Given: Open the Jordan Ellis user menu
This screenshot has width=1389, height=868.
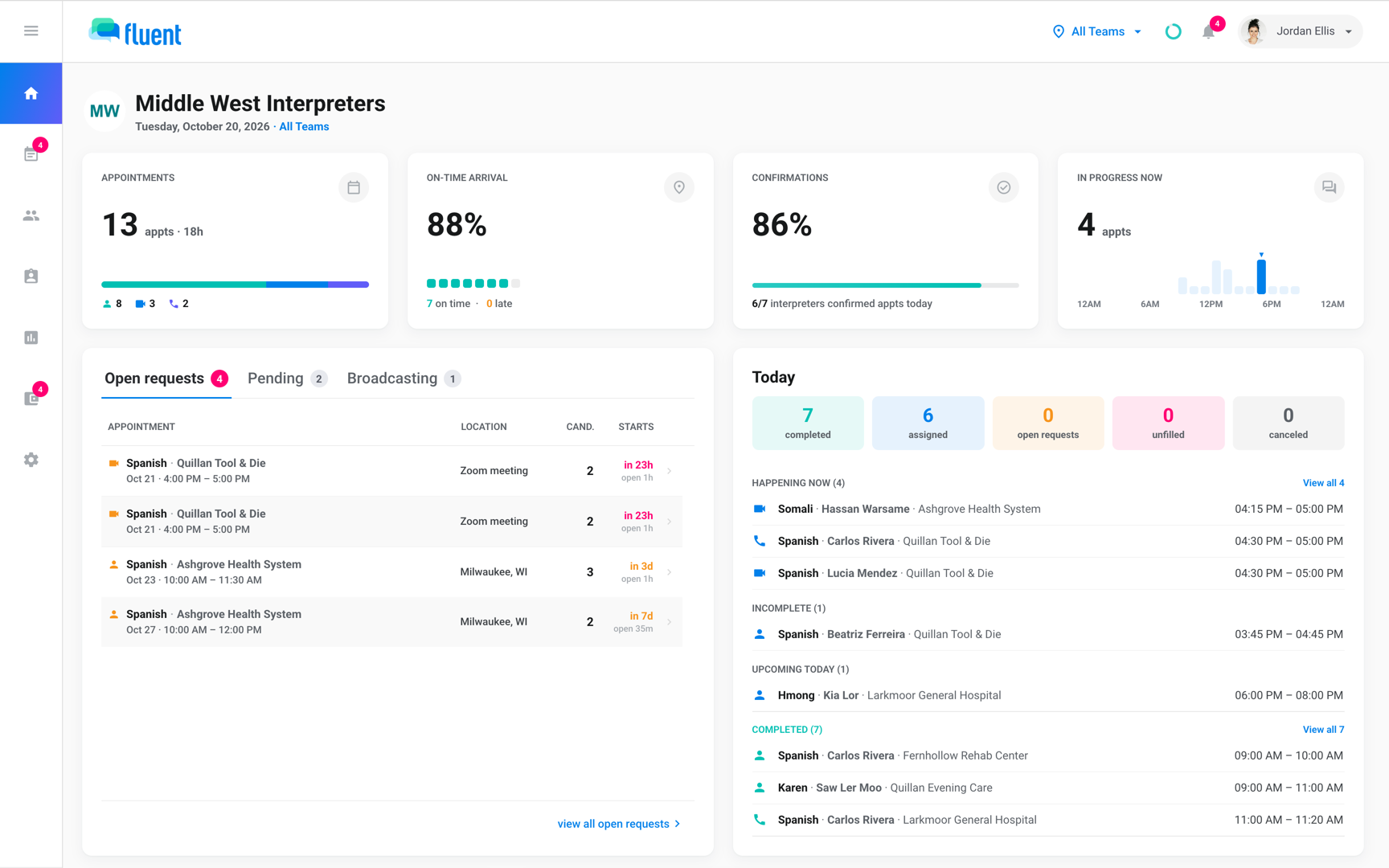Looking at the screenshot, I should click(x=1300, y=31).
